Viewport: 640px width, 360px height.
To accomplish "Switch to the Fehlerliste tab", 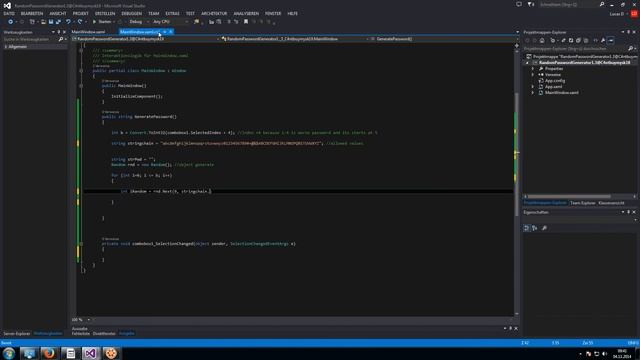I will point(80,333).
